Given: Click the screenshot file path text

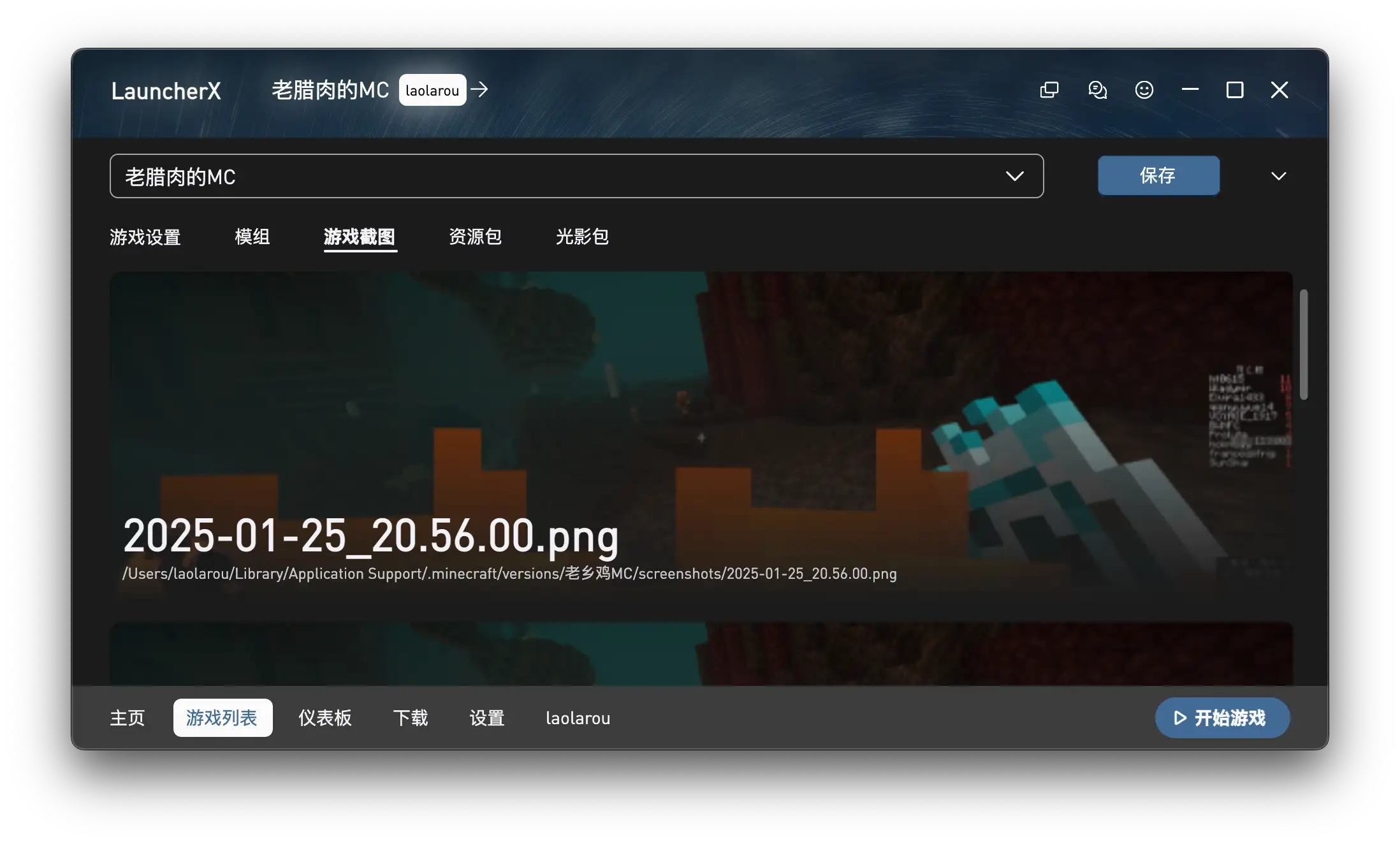Looking at the screenshot, I should click(x=509, y=574).
